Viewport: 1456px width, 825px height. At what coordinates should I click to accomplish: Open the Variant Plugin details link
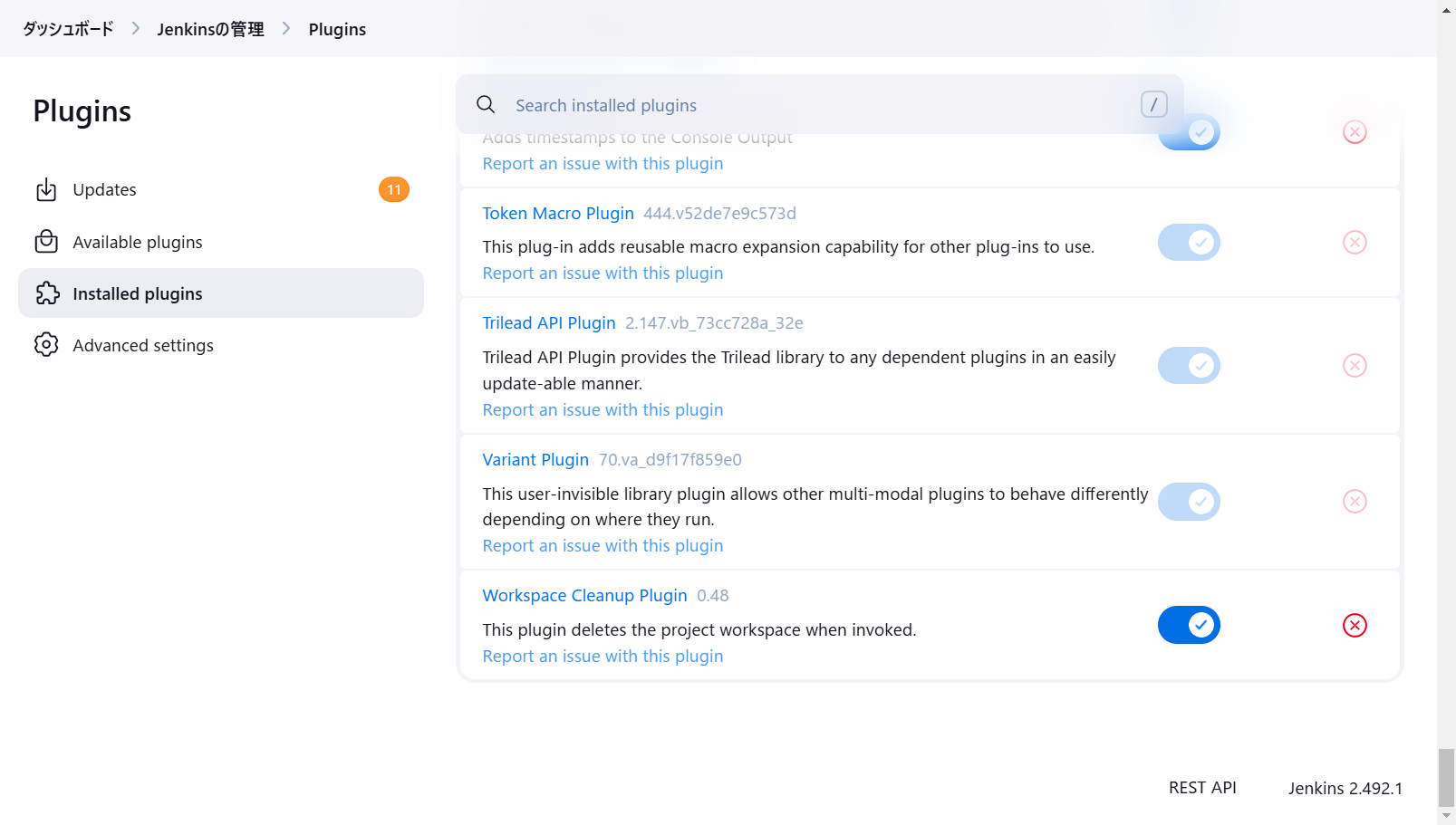pos(535,459)
